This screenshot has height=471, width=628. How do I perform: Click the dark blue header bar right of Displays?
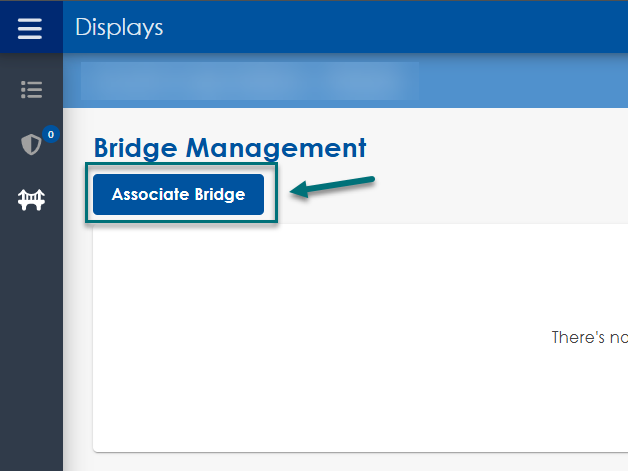(400, 28)
